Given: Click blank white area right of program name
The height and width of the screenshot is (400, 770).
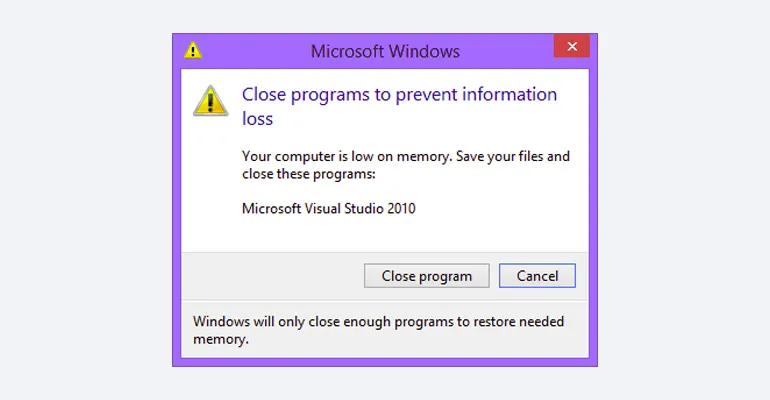Looking at the screenshot, I should tap(500, 209).
